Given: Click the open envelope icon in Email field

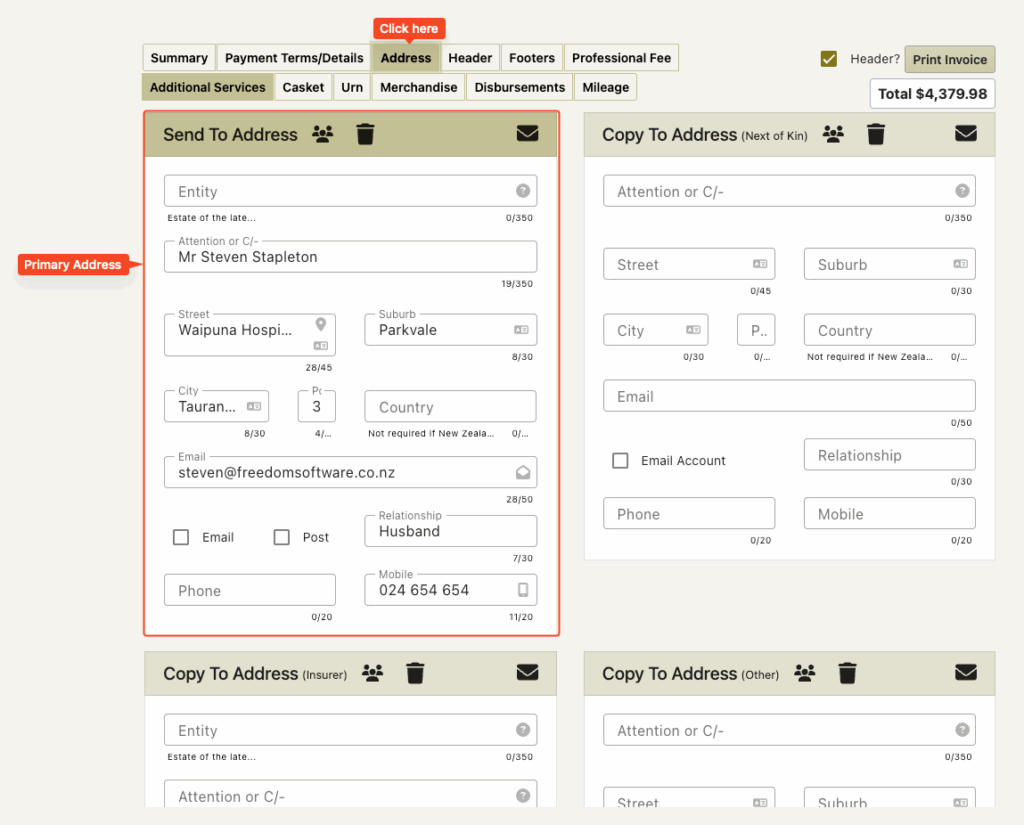Looking at the screenshot, I should [522, 472].
